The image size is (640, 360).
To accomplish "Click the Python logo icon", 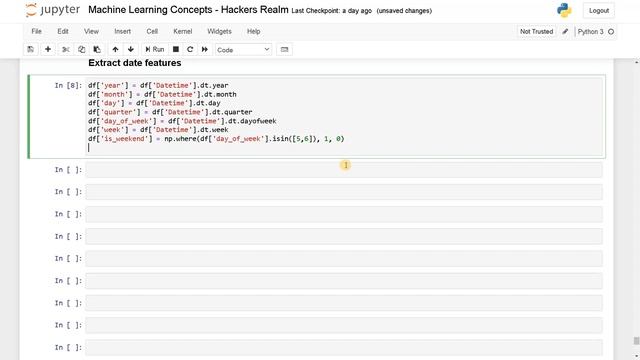I will pyautogui.click(x=564, y=10).
